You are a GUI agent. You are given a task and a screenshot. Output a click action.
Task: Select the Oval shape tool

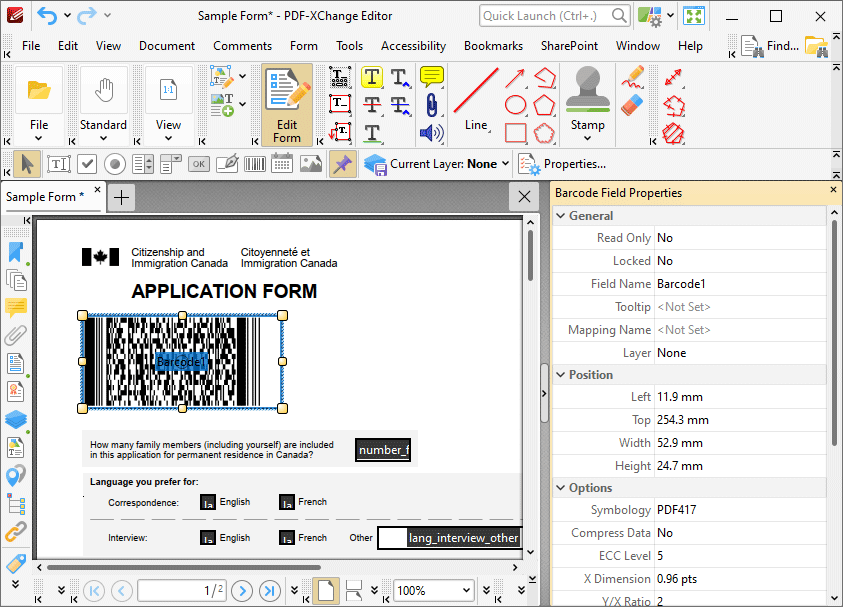point(516,105)
